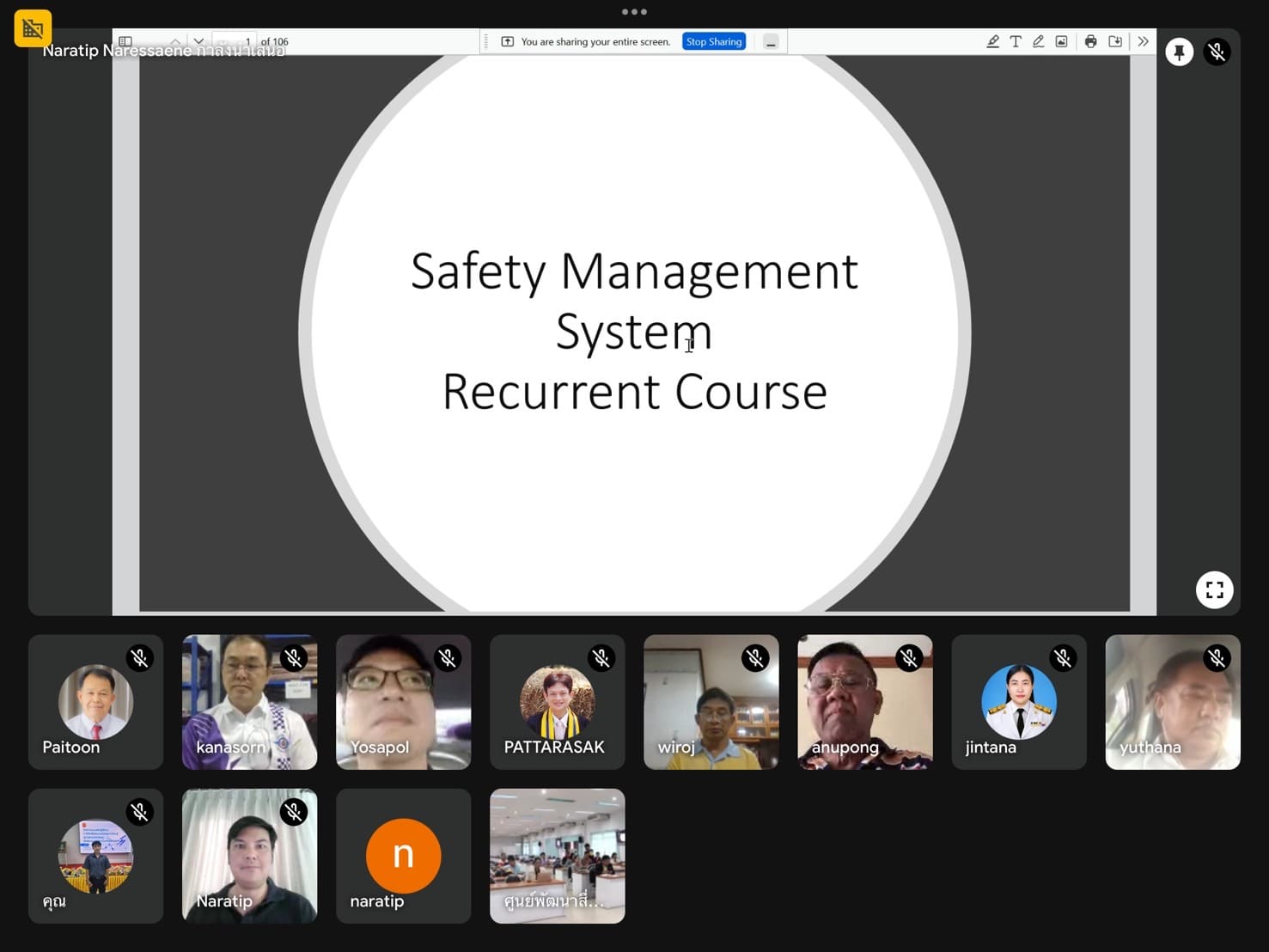This screenshot has width=1269, height=952.
Task: Click the yellow captions-off icon at top left
Action: pyautogui.click(x=33, y=28)
